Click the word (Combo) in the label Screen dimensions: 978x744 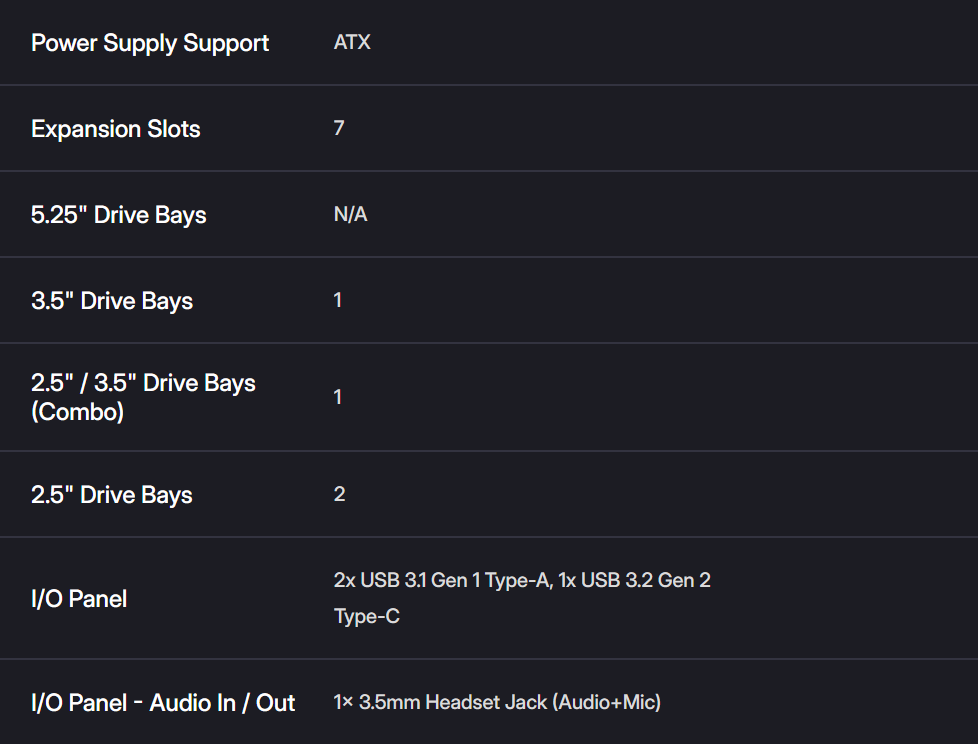coord(78,411)
